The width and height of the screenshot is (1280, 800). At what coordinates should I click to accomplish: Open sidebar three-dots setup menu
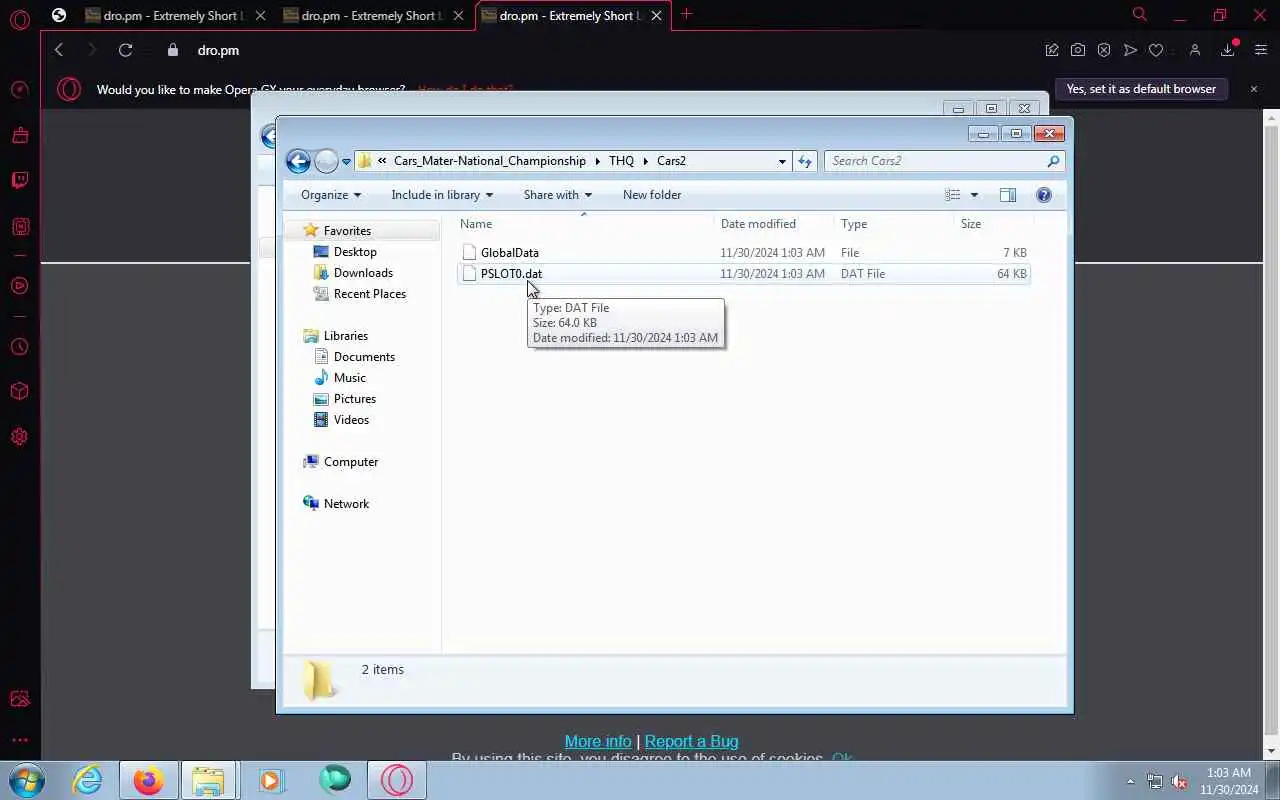[x=20, y=741]
